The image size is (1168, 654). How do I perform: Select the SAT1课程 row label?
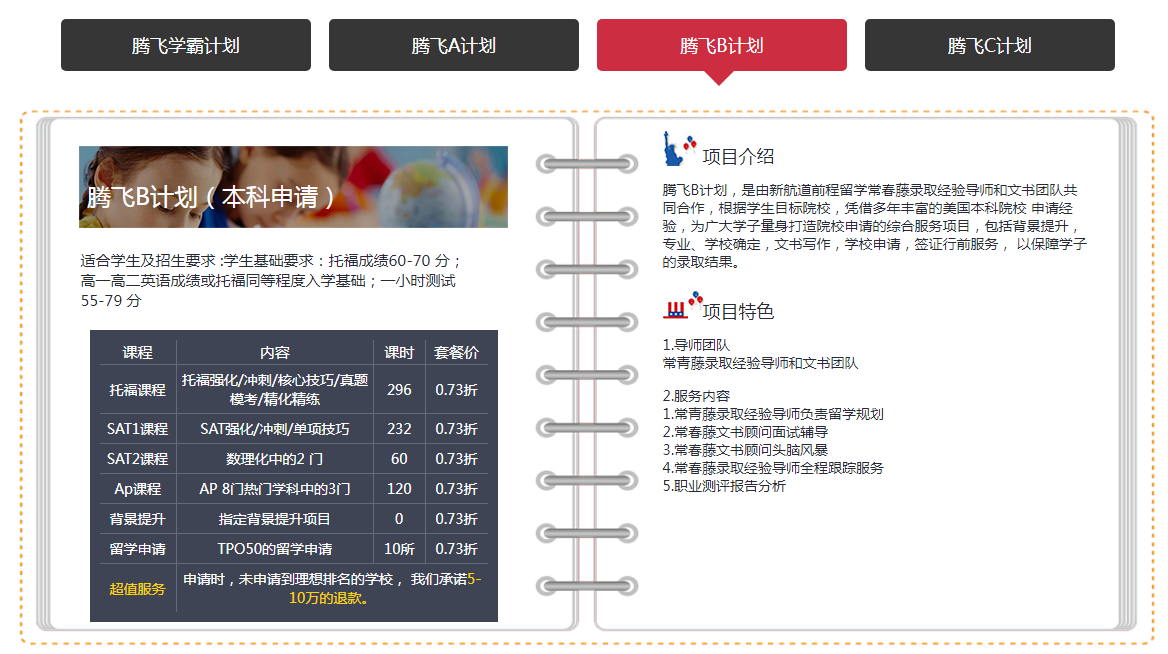point(137,429)
